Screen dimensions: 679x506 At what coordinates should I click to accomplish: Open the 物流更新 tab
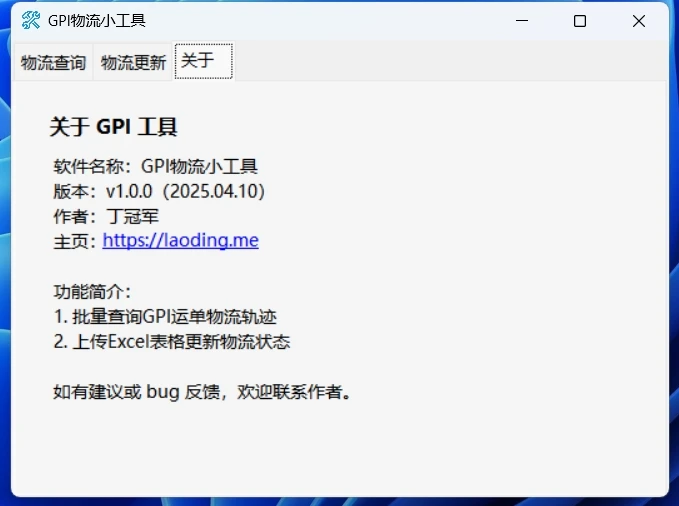133,62
